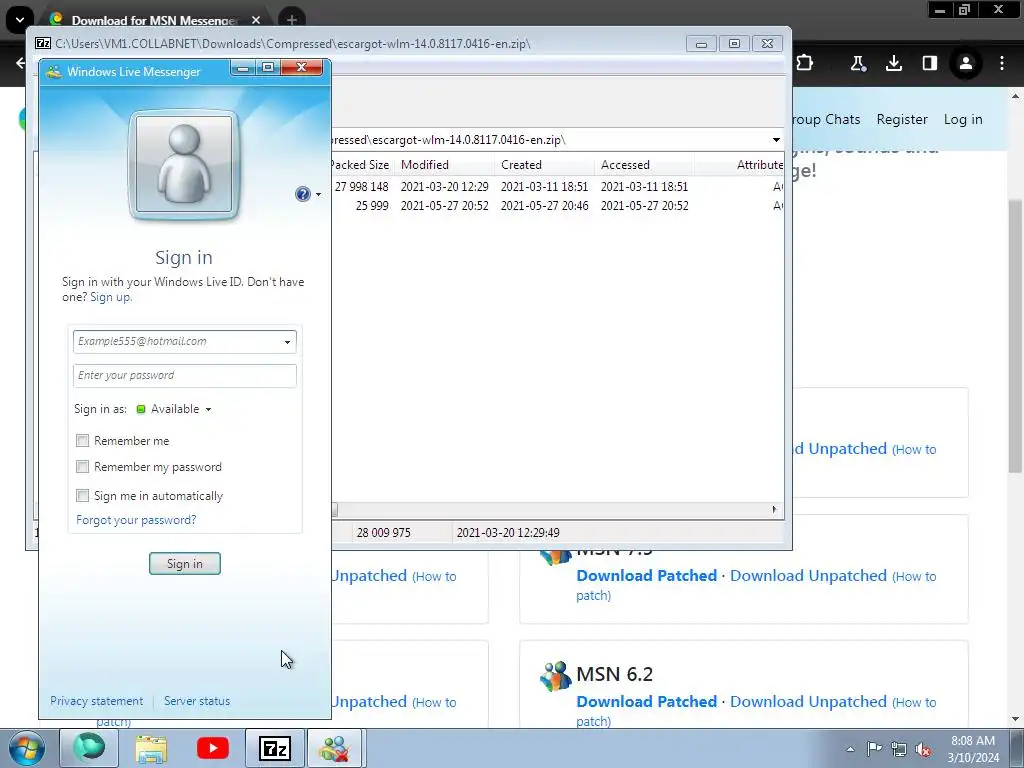Click the Messenger display picture avatar
Screen dimensions: 1024x768
coord(184,165)
